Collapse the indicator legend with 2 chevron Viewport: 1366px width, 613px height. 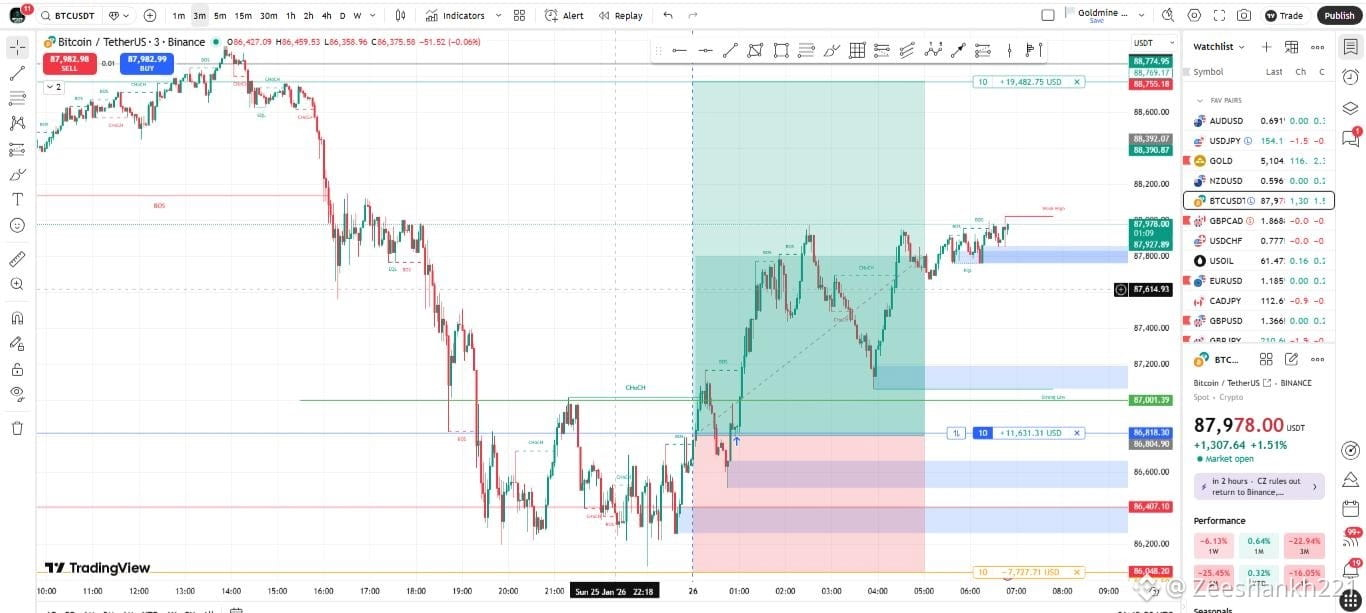[x=54, y=87]
